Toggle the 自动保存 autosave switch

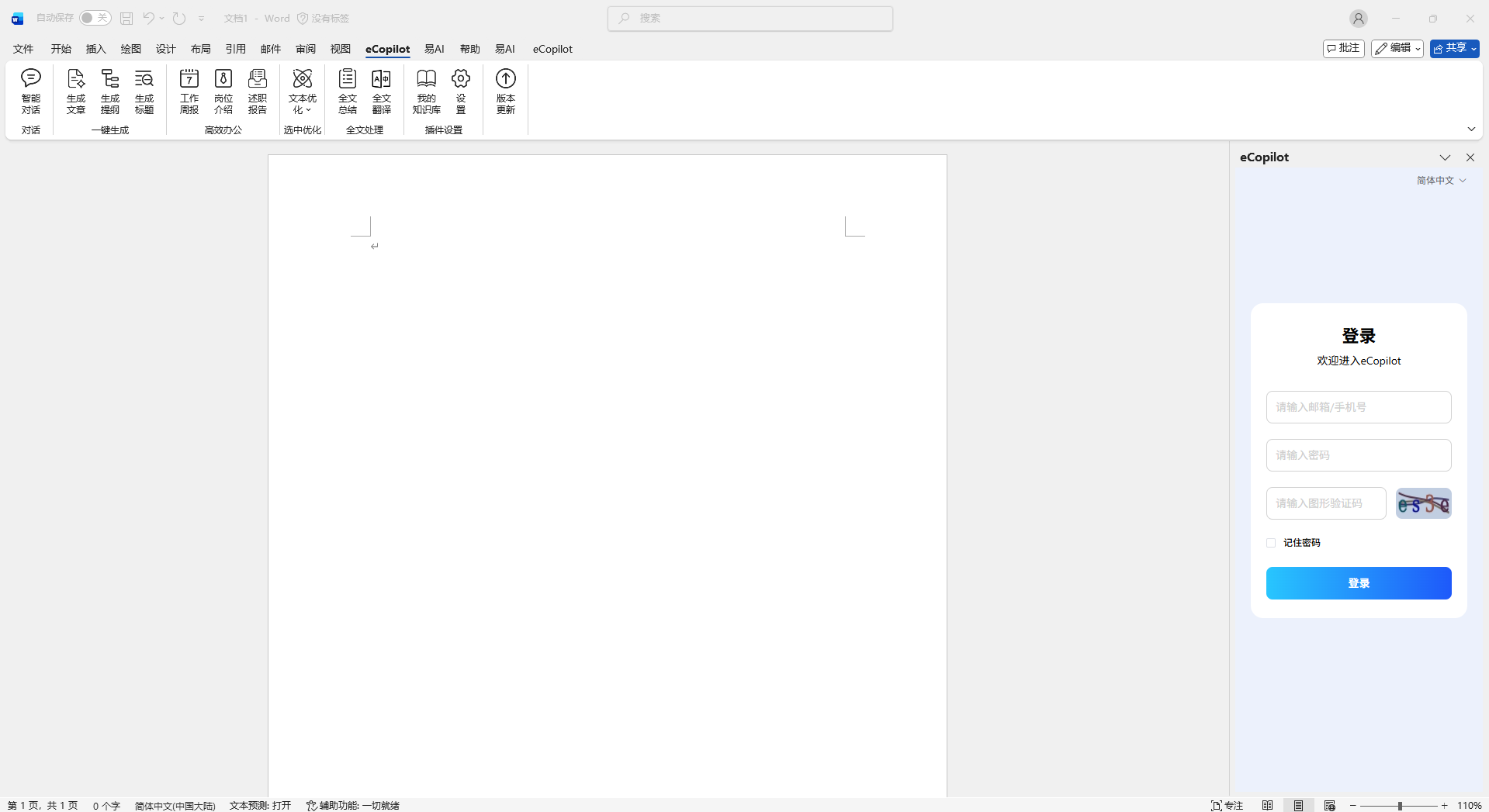point(95,18)
